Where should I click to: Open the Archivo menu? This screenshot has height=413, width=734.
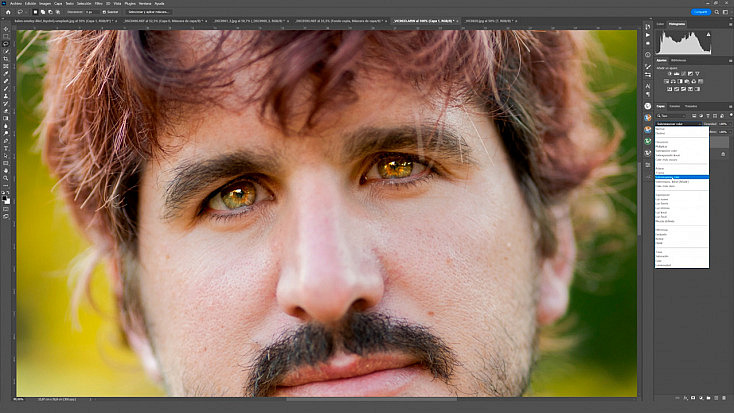click(x=16, y=3)
